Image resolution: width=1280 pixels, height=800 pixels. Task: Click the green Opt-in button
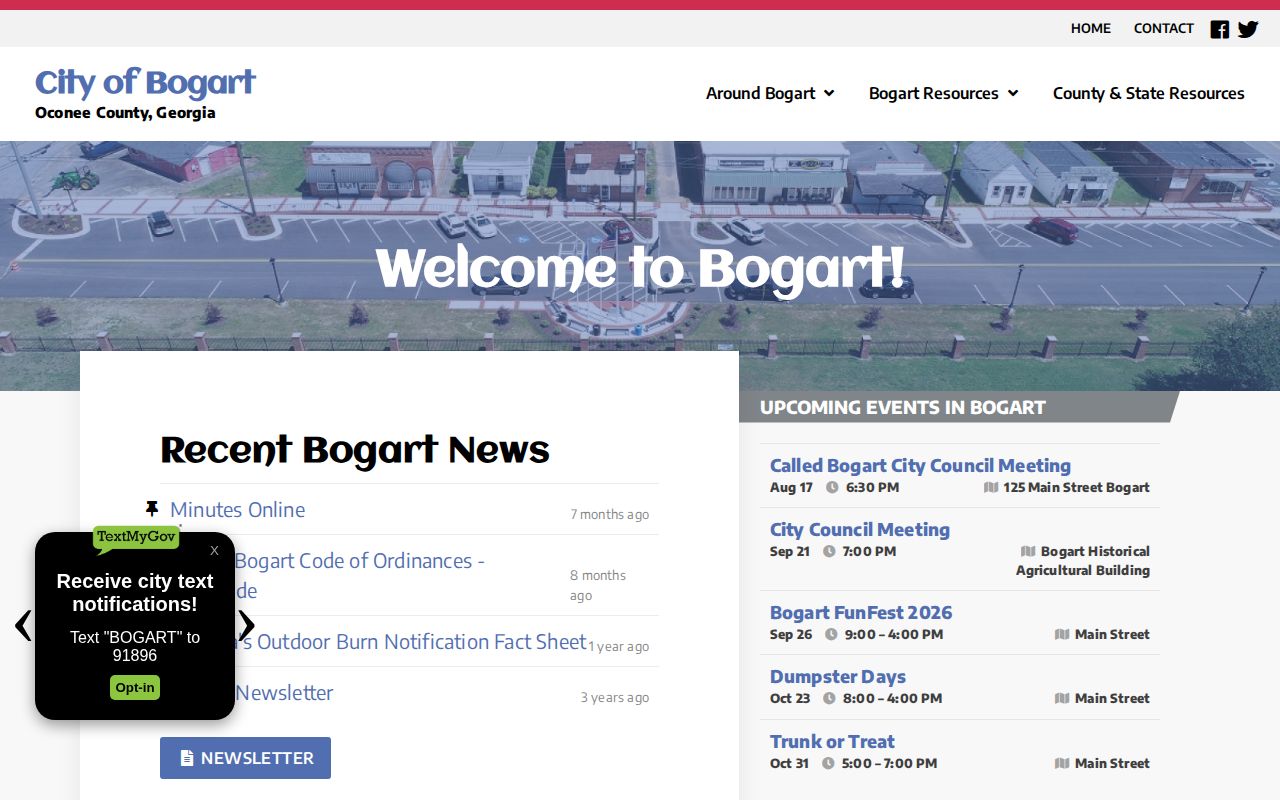tap(135, 688)
